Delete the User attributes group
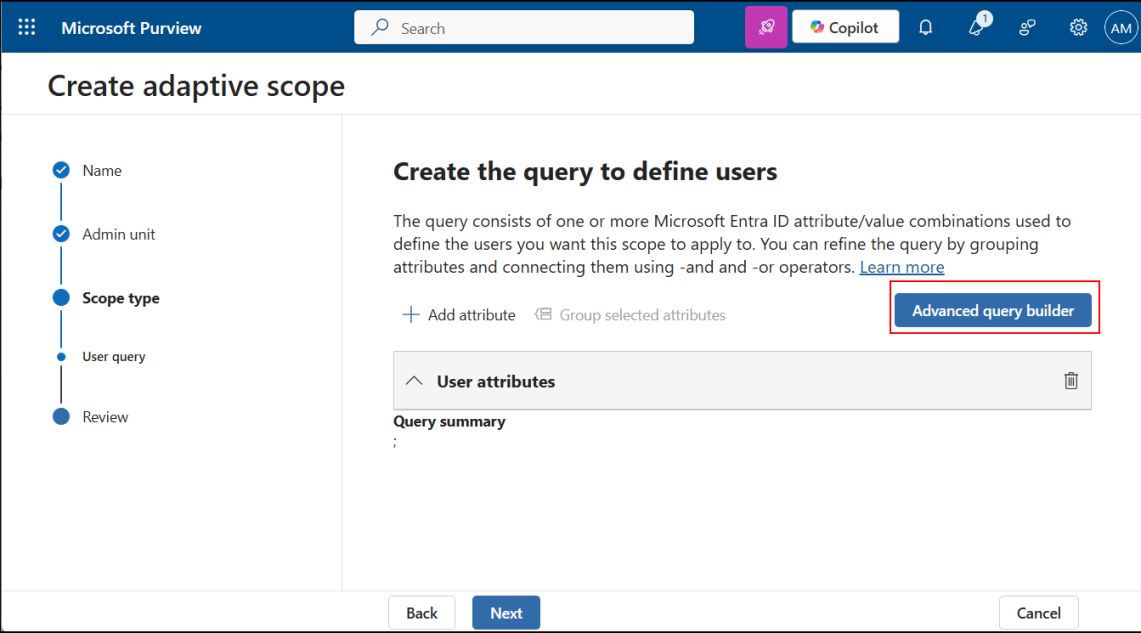Viewport: 1141px width, 633px height. tap(1071, 381)
